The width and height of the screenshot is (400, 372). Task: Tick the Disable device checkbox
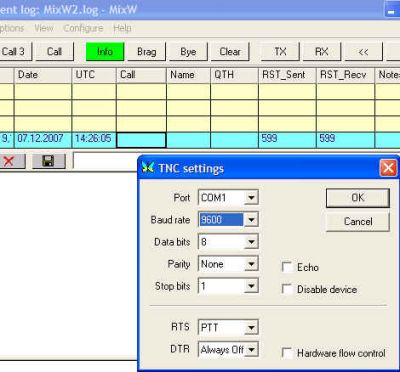click(287, 289)
